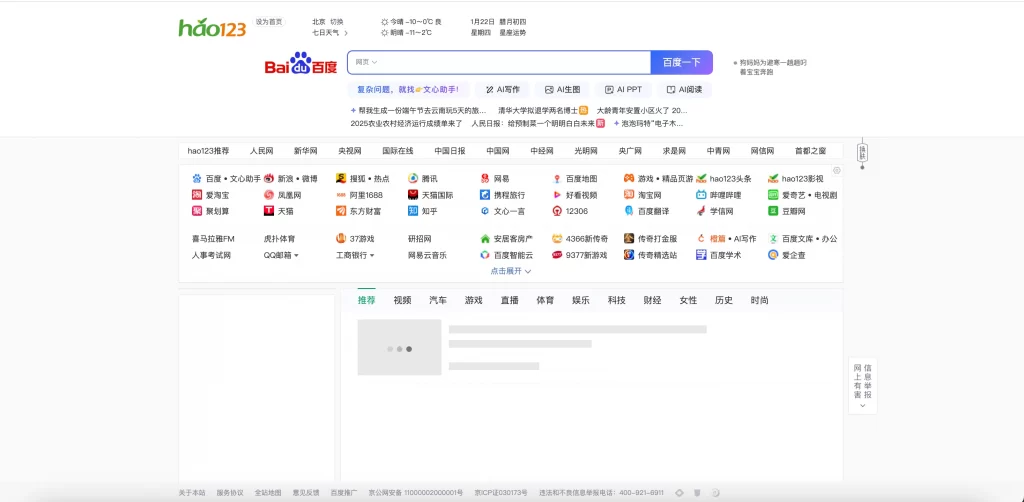
Task: Open the AI PPT tool button
Action: [623, 89]
